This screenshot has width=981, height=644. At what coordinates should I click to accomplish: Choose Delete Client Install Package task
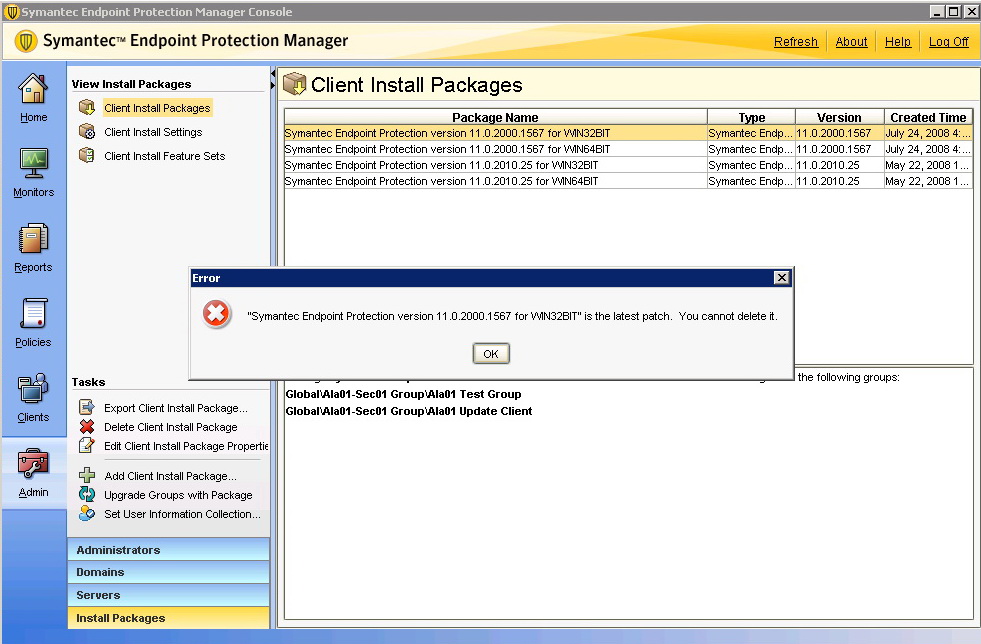click(171, 427)
